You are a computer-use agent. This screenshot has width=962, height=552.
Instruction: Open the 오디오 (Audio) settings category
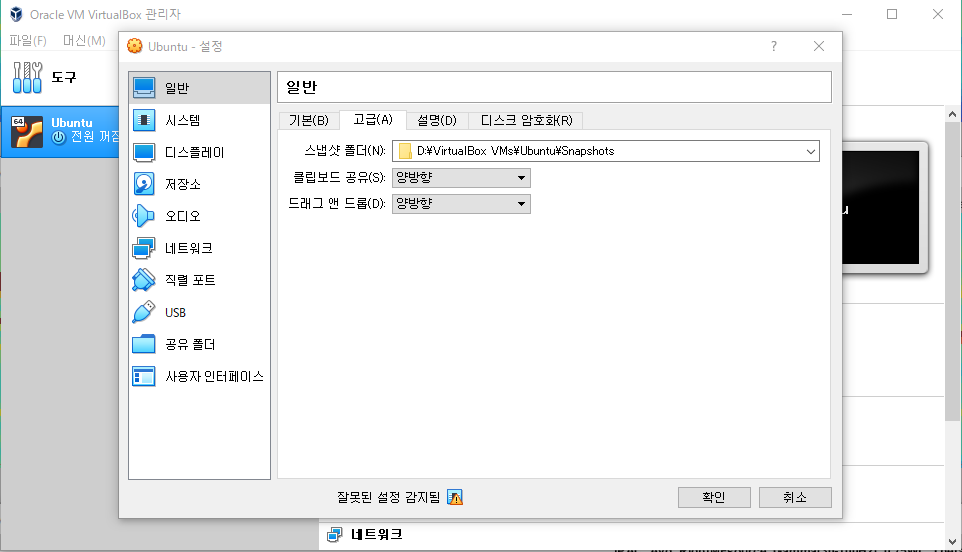199,216
